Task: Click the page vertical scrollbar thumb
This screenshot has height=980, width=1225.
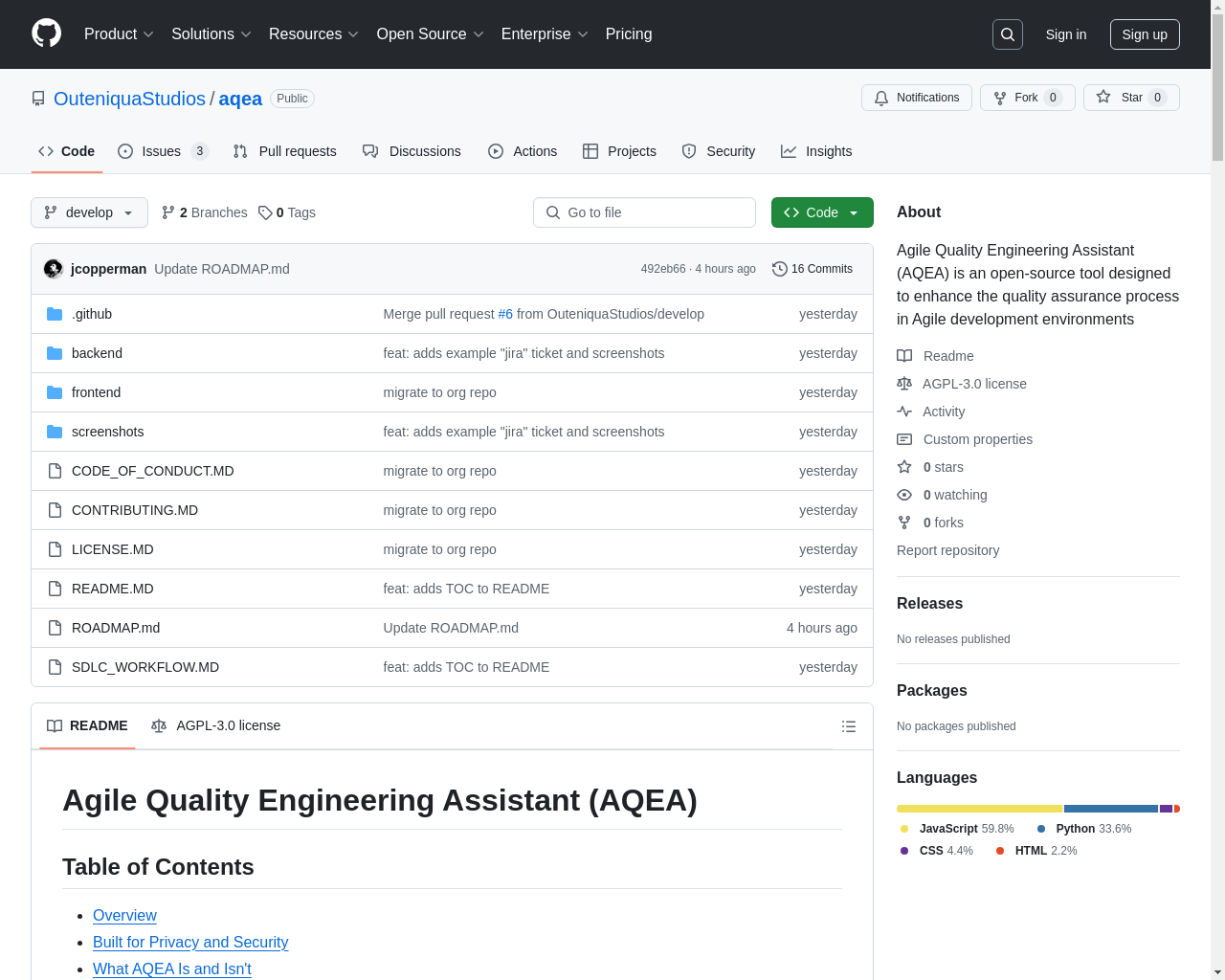Action: tap(1217, 86)
